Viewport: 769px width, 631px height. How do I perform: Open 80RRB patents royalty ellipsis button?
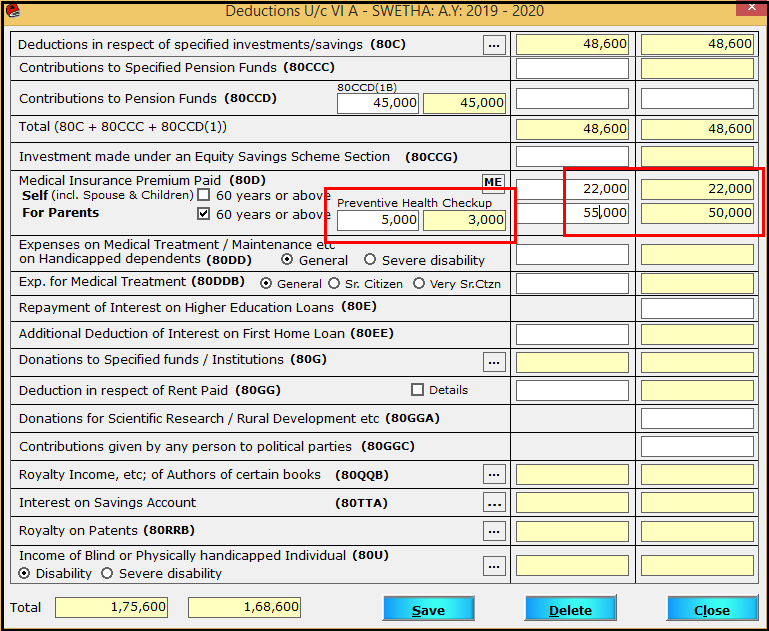(494, 531)
